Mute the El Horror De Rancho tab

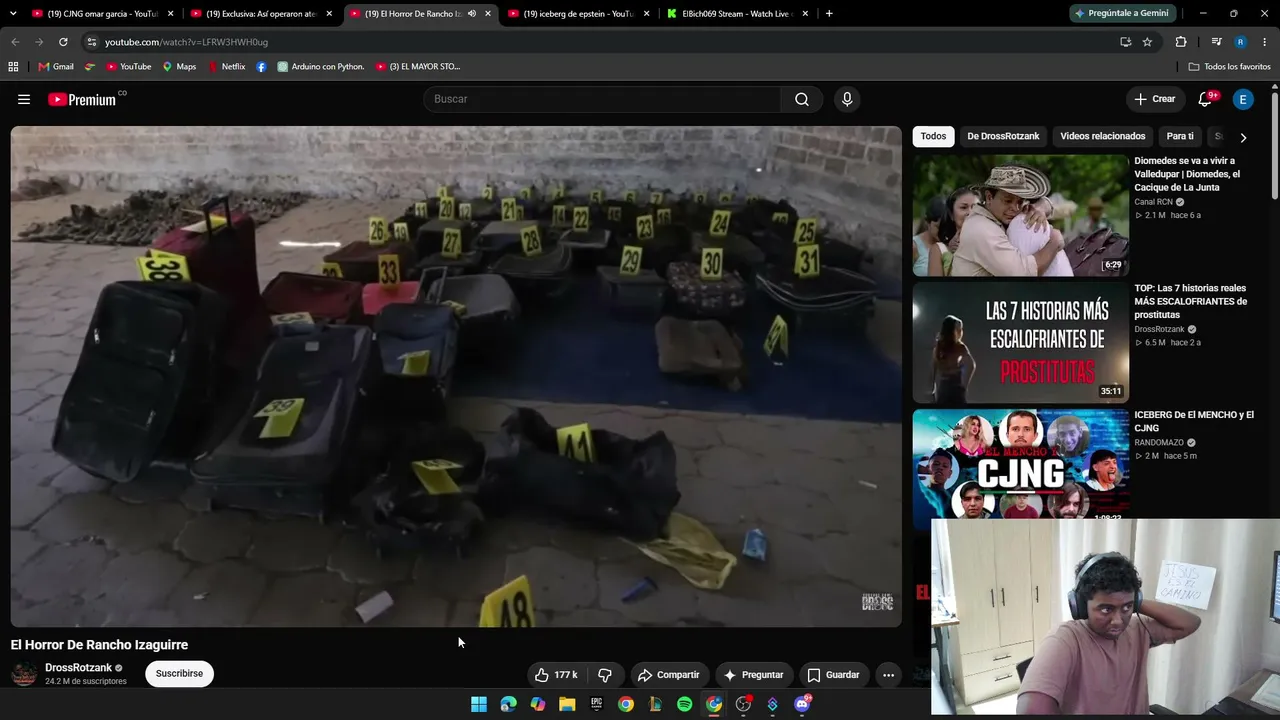click(x=471, y=14)
